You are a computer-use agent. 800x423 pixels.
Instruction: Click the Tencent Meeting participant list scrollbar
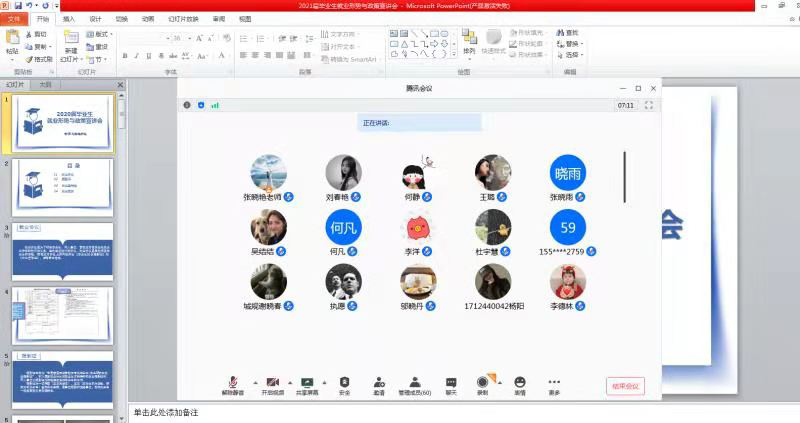coord(624,177)
